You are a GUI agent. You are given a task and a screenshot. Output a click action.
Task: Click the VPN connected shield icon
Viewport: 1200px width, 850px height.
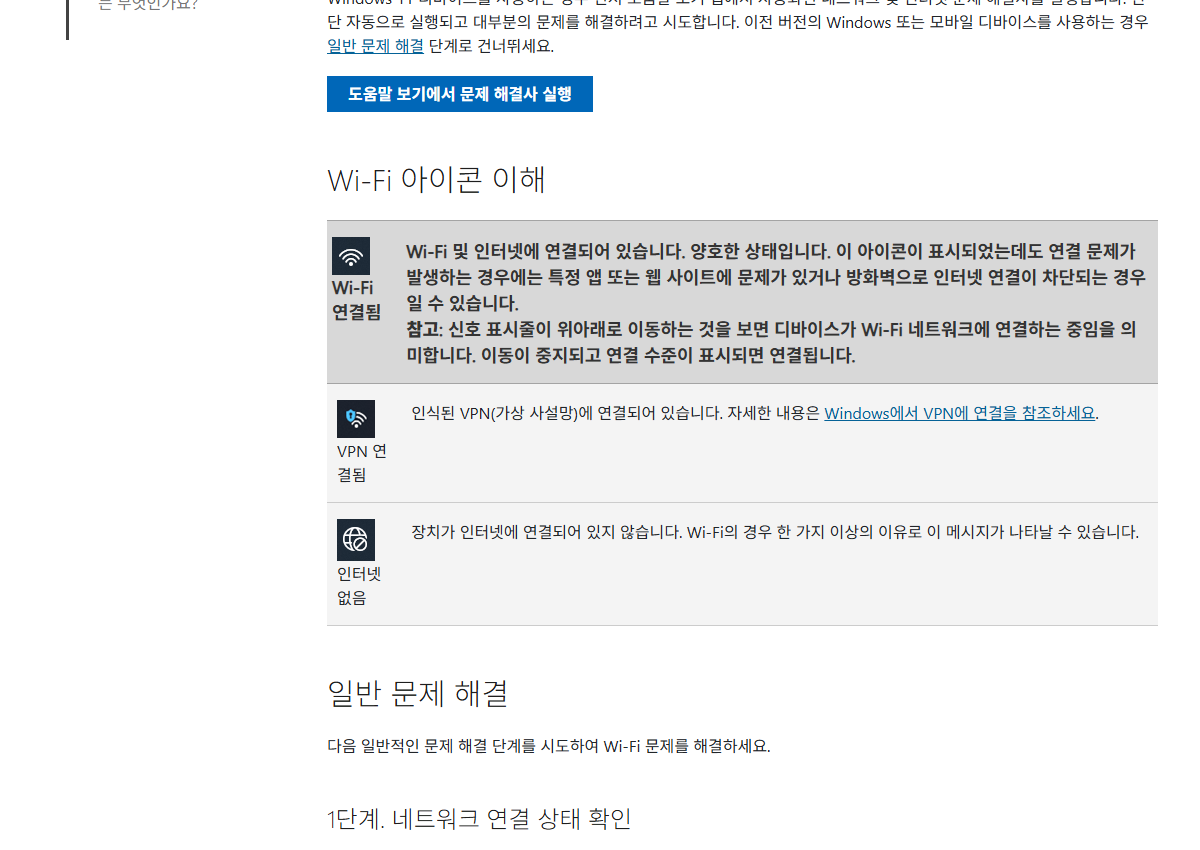[x=356, y=419]
